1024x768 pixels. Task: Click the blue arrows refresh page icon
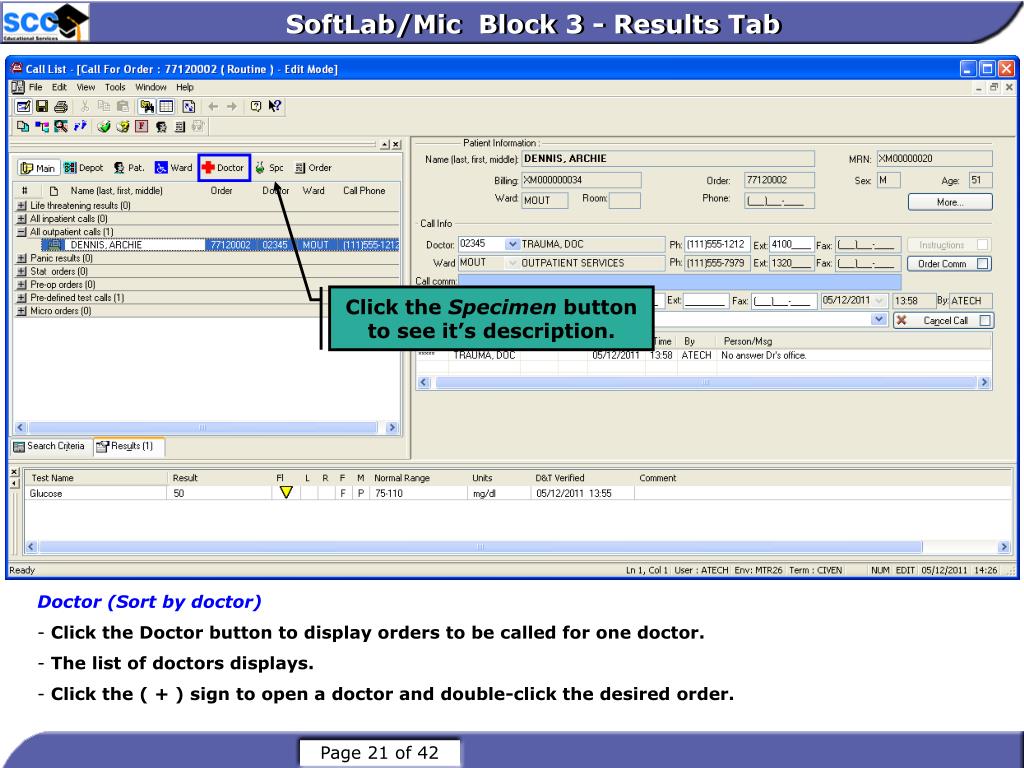(189, 106)
